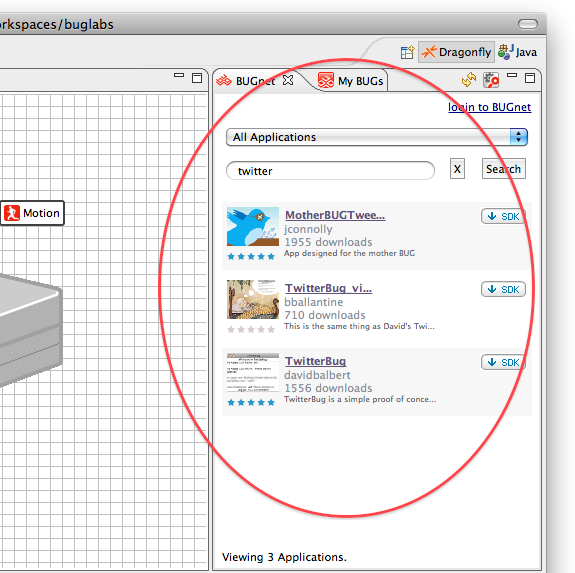The width and height of the screenshot is (575, 573).
Task: Click author name jconnolly
Action: pyautogui.click(x=308, y=229)
